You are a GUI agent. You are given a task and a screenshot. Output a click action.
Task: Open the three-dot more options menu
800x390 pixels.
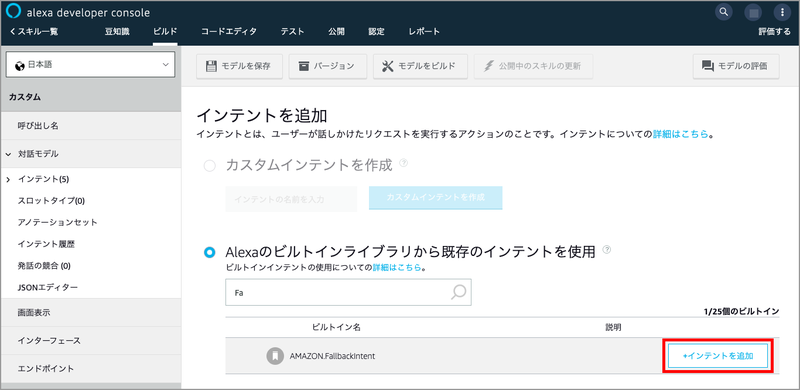[781, 12]
